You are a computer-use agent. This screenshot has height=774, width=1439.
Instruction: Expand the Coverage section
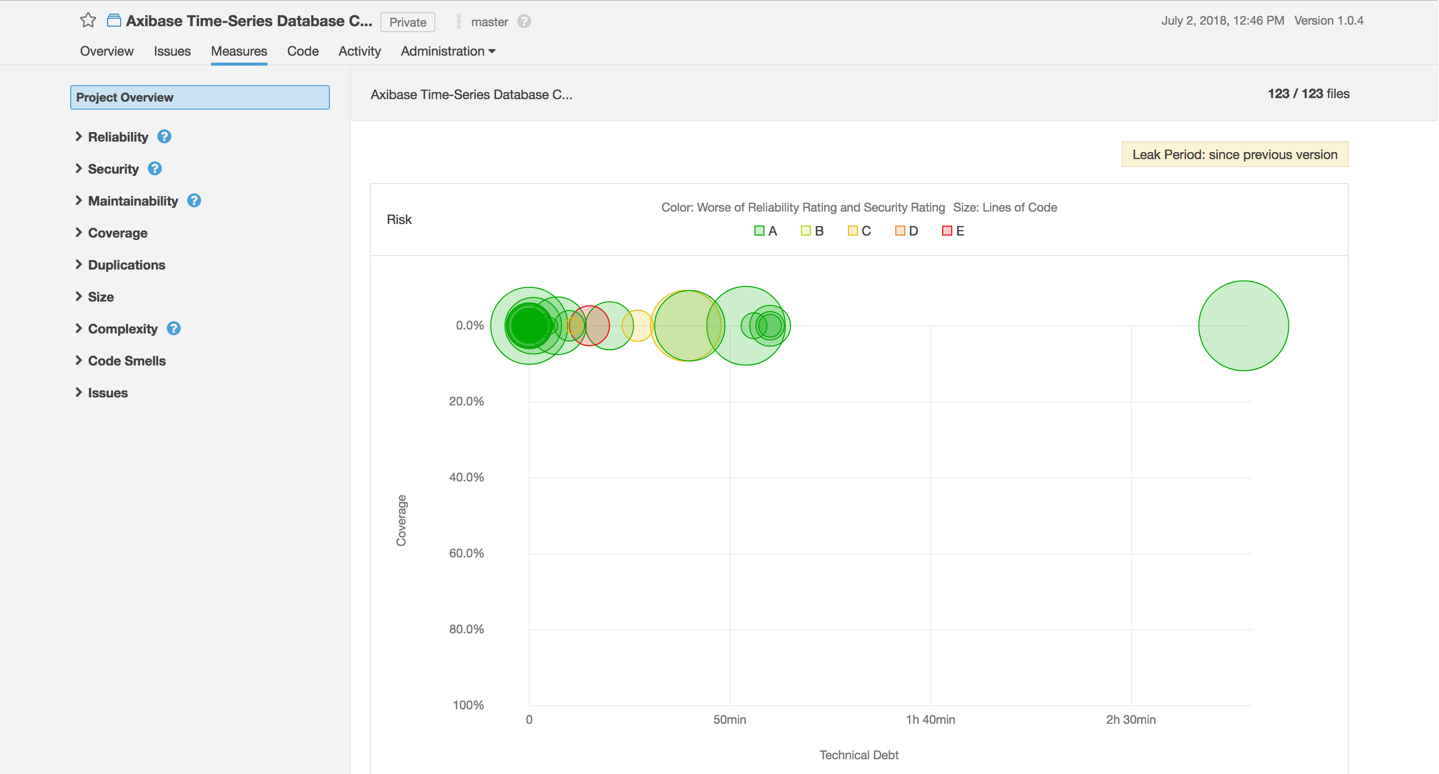coord(111,233)
